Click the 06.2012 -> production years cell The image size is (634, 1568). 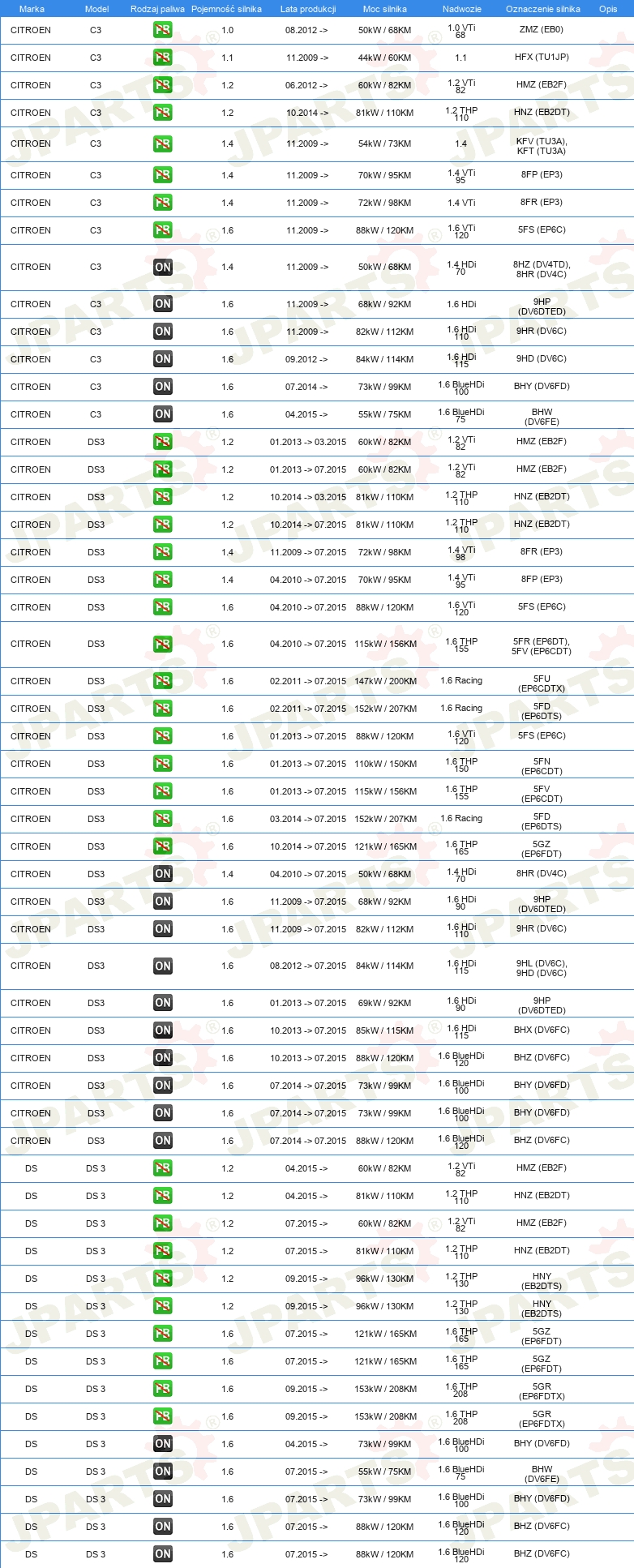(x=306, y=85)
